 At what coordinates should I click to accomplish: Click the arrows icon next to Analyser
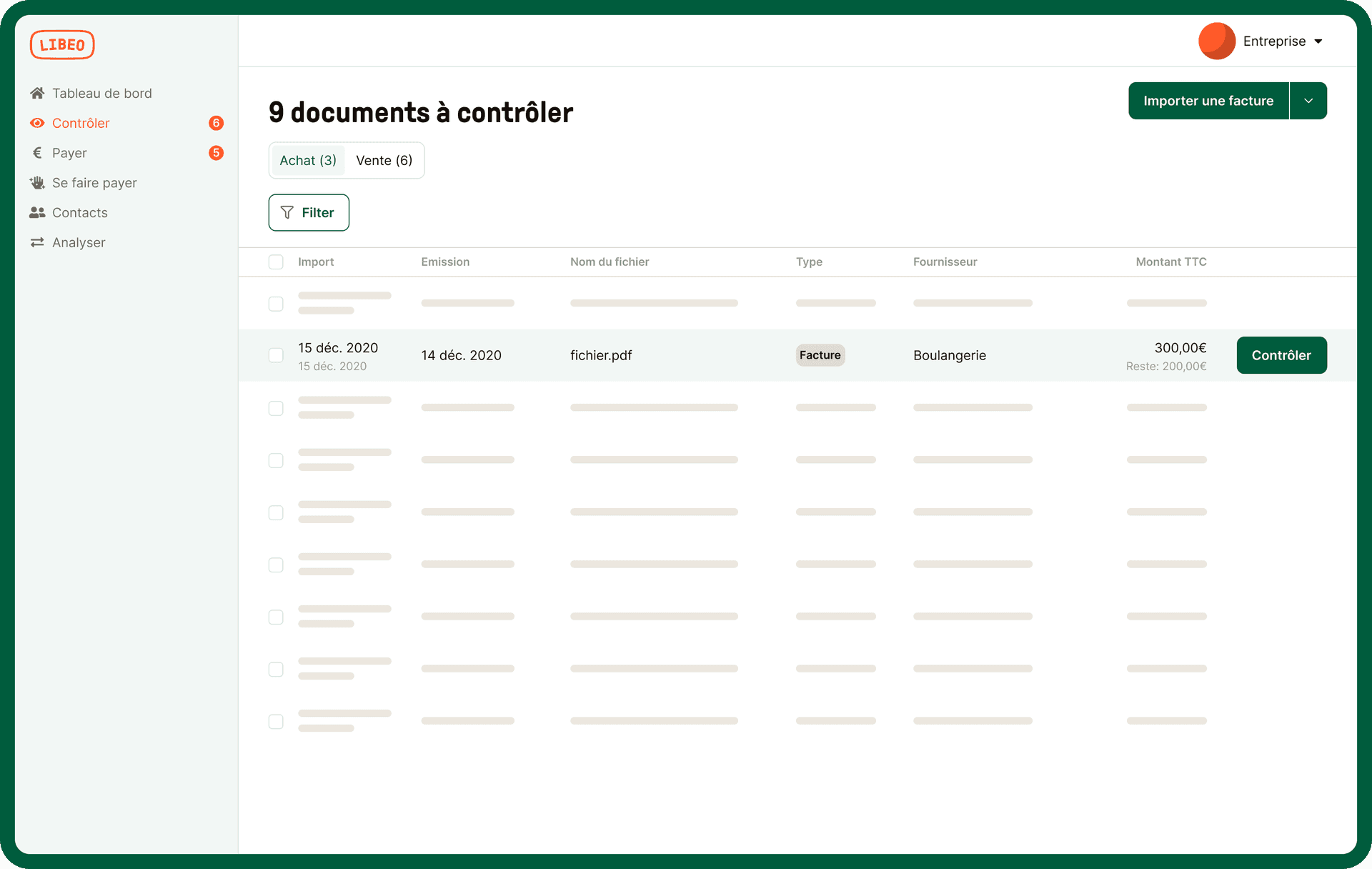pos(37,243)
